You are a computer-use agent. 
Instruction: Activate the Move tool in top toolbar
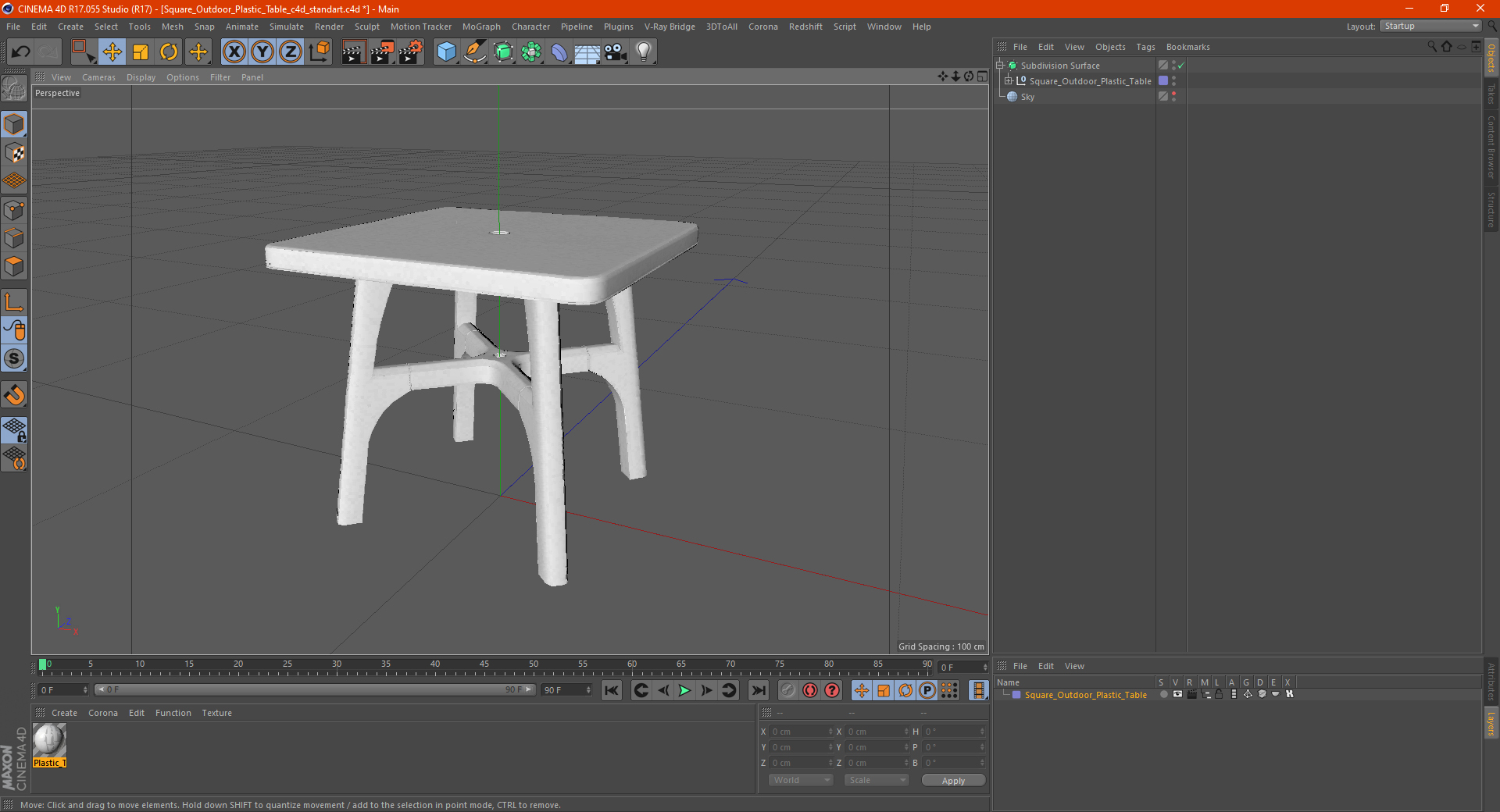(112, 52)
